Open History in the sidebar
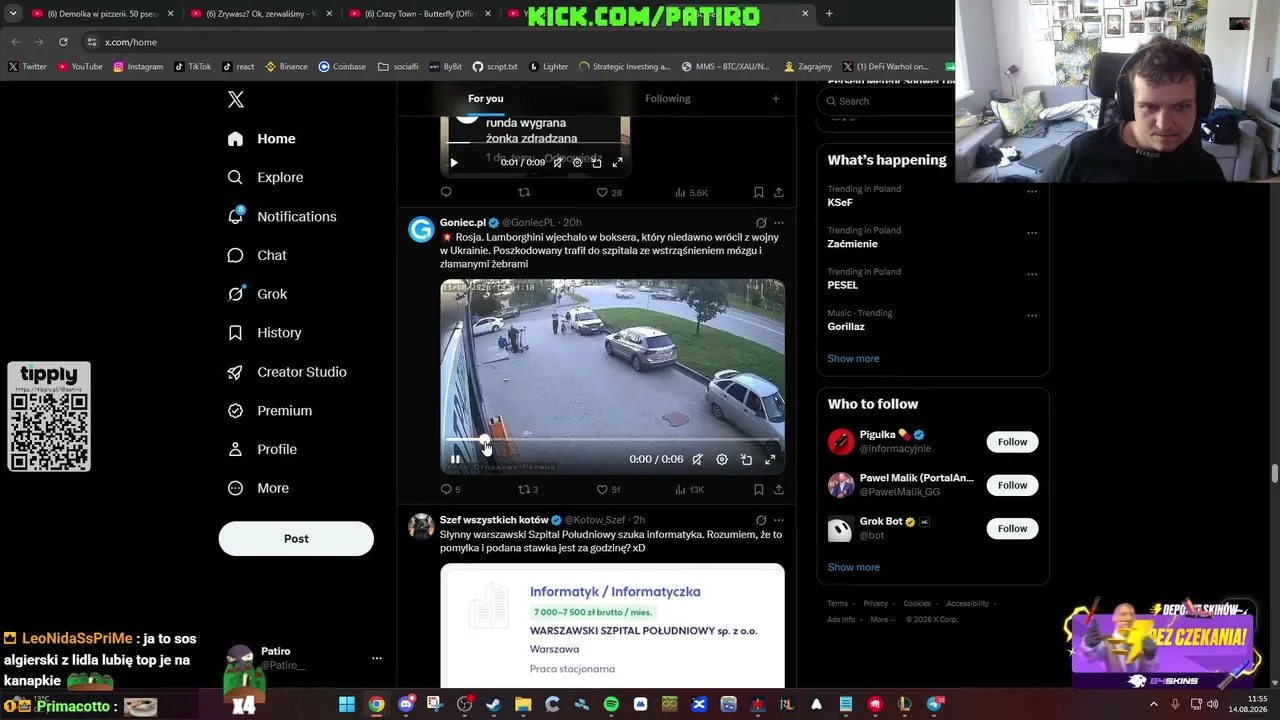 coord(264,333)
